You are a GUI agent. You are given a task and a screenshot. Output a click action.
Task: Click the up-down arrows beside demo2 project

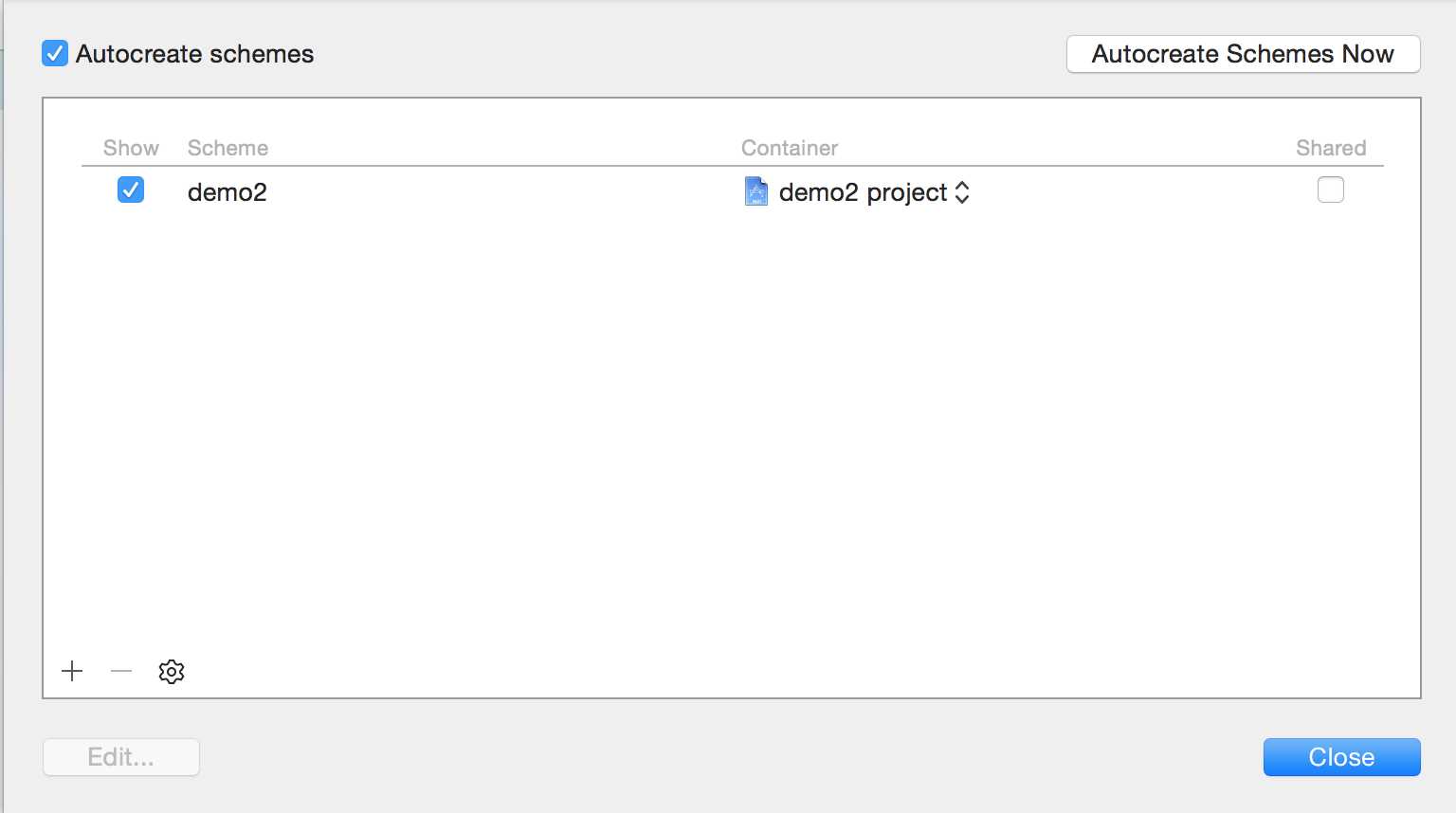[x=962, y=192]
